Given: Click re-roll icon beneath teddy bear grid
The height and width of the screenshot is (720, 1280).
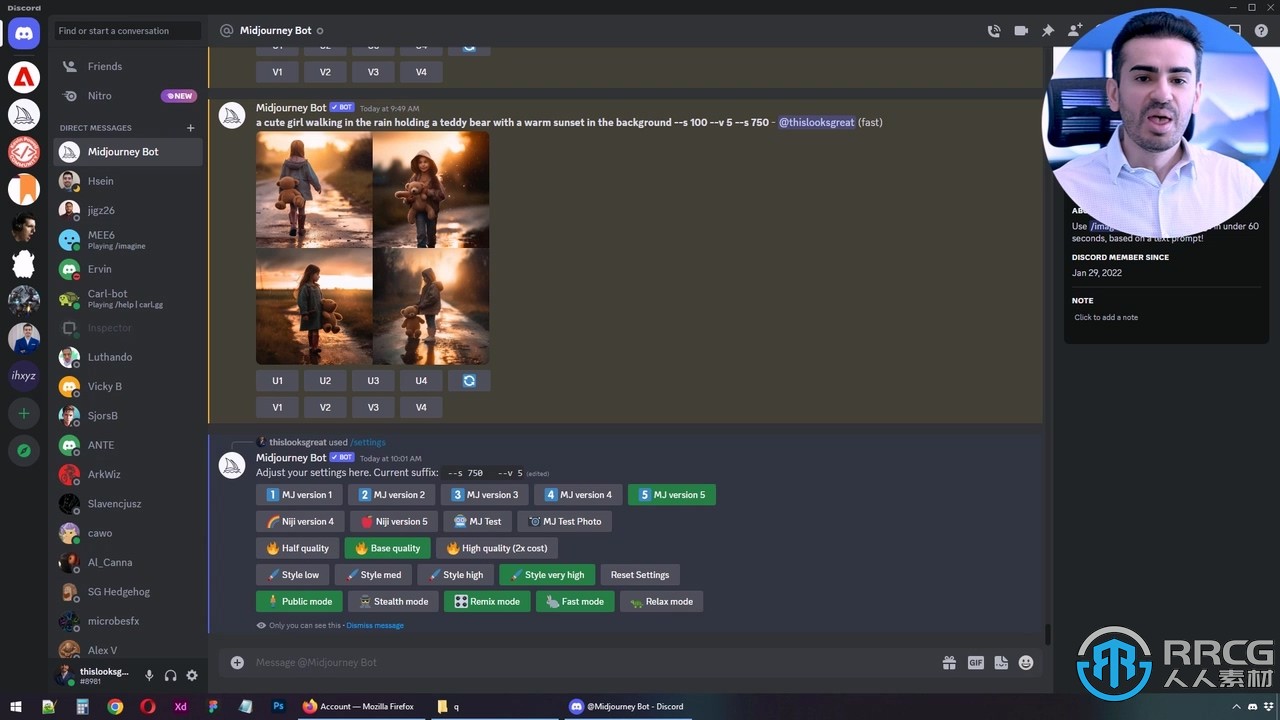Looking at the screenshot, I should [x=469, y=381].
